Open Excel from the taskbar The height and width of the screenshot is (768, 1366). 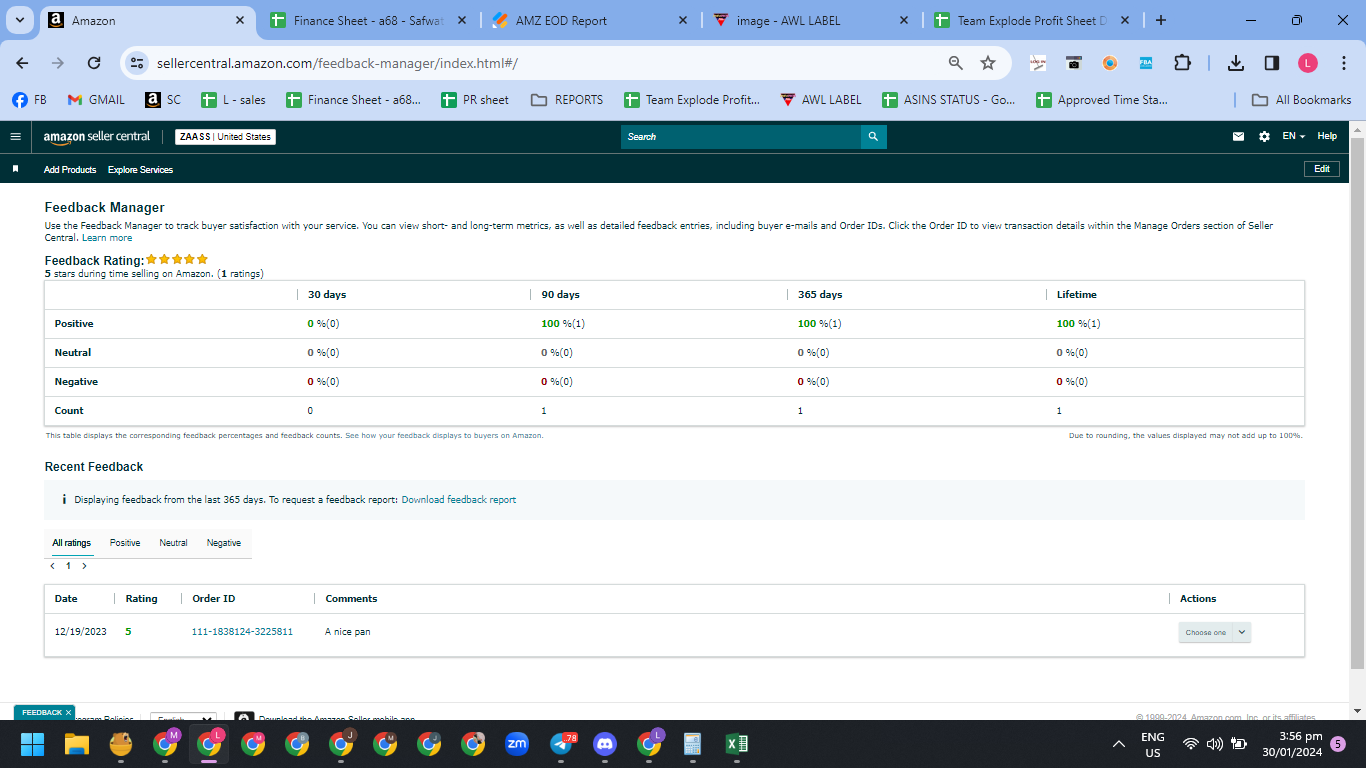(737, 744)
